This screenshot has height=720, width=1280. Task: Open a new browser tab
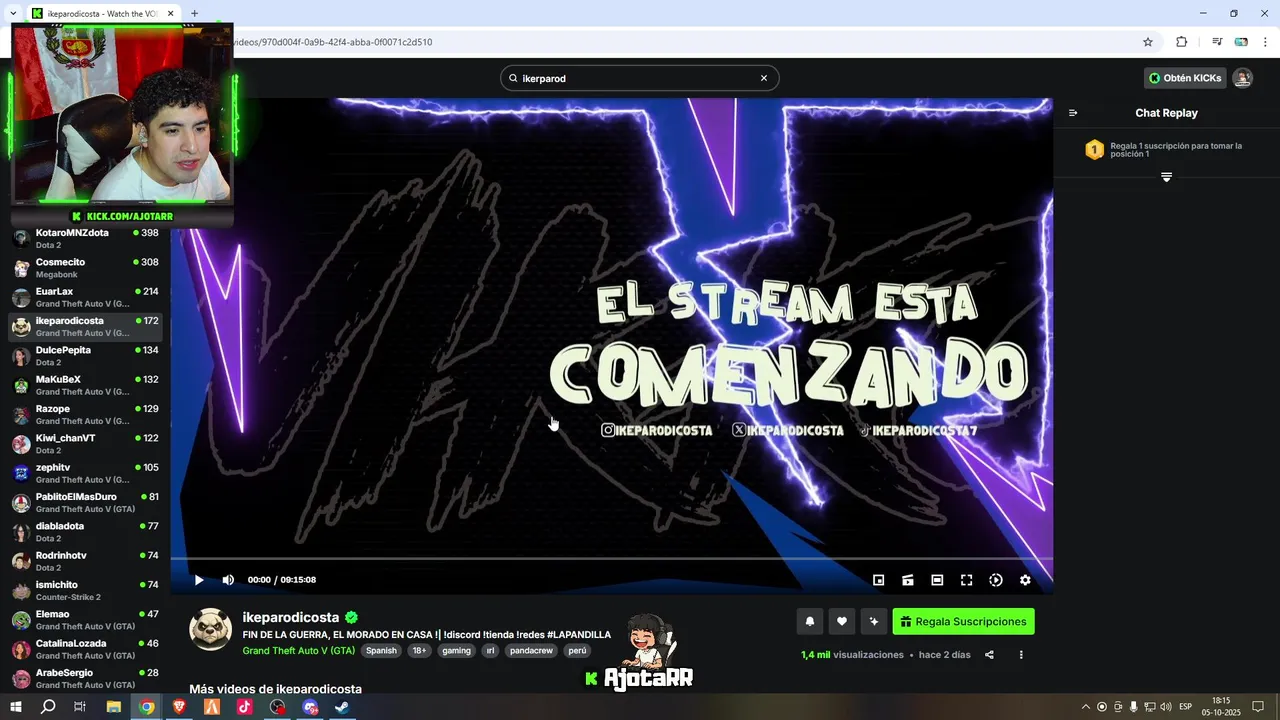[x=194, y=13]
